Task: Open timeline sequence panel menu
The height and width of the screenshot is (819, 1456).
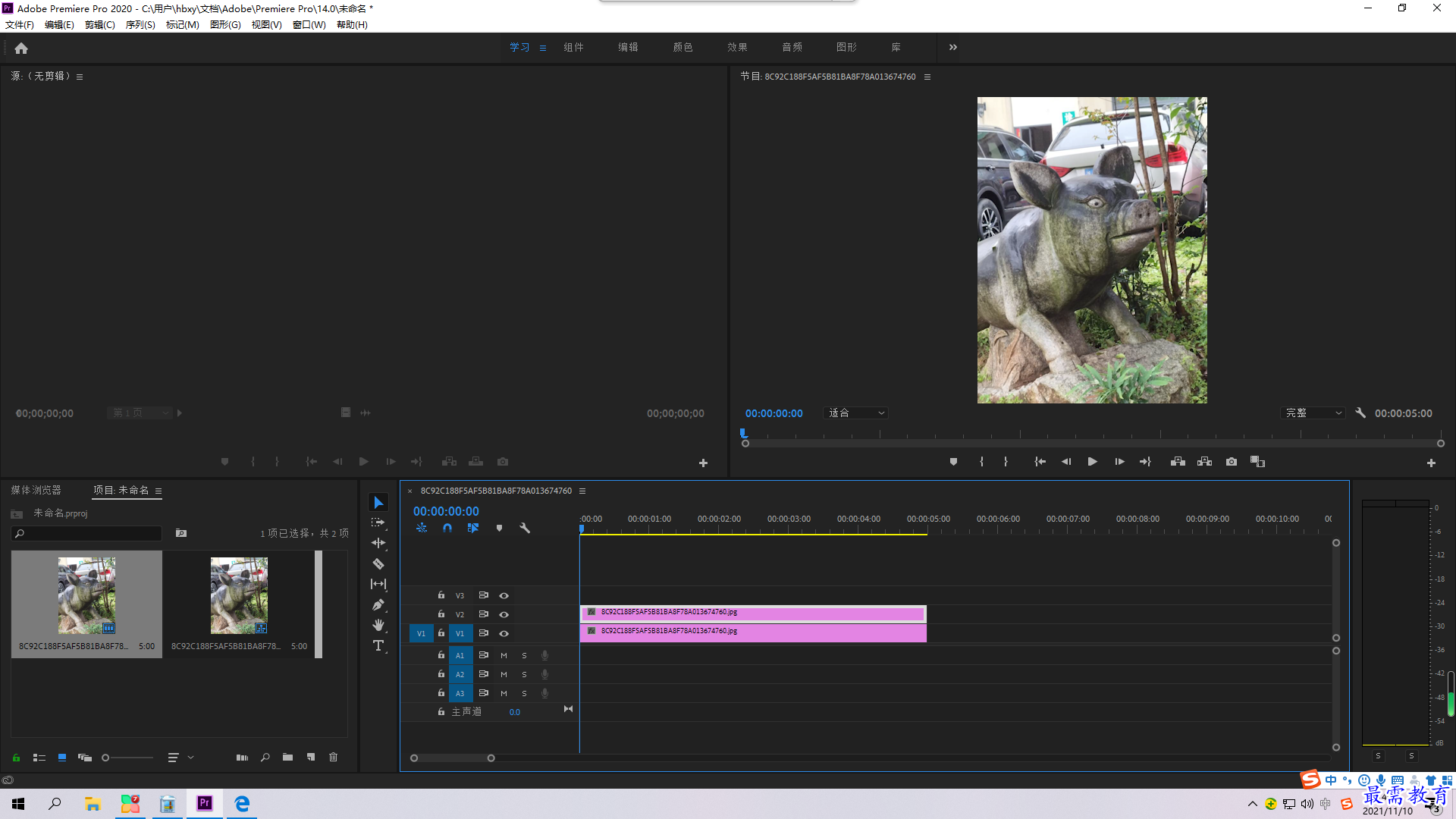Action: [582, 491]
